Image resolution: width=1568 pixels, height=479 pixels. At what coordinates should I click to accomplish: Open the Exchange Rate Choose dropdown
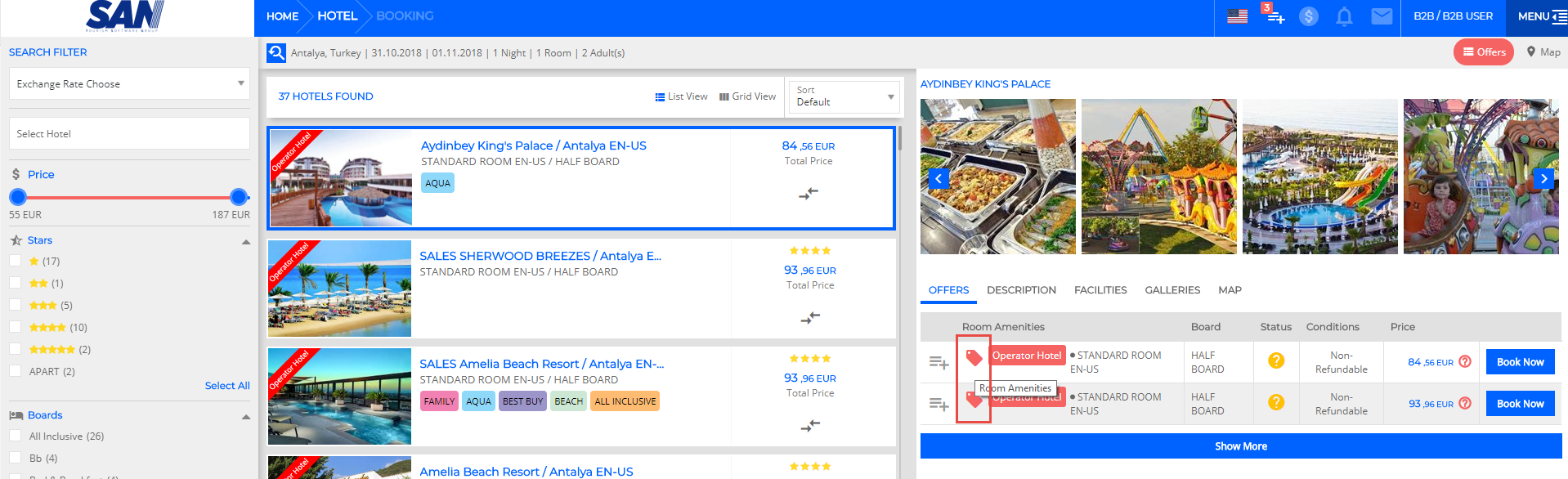point(129,83)
